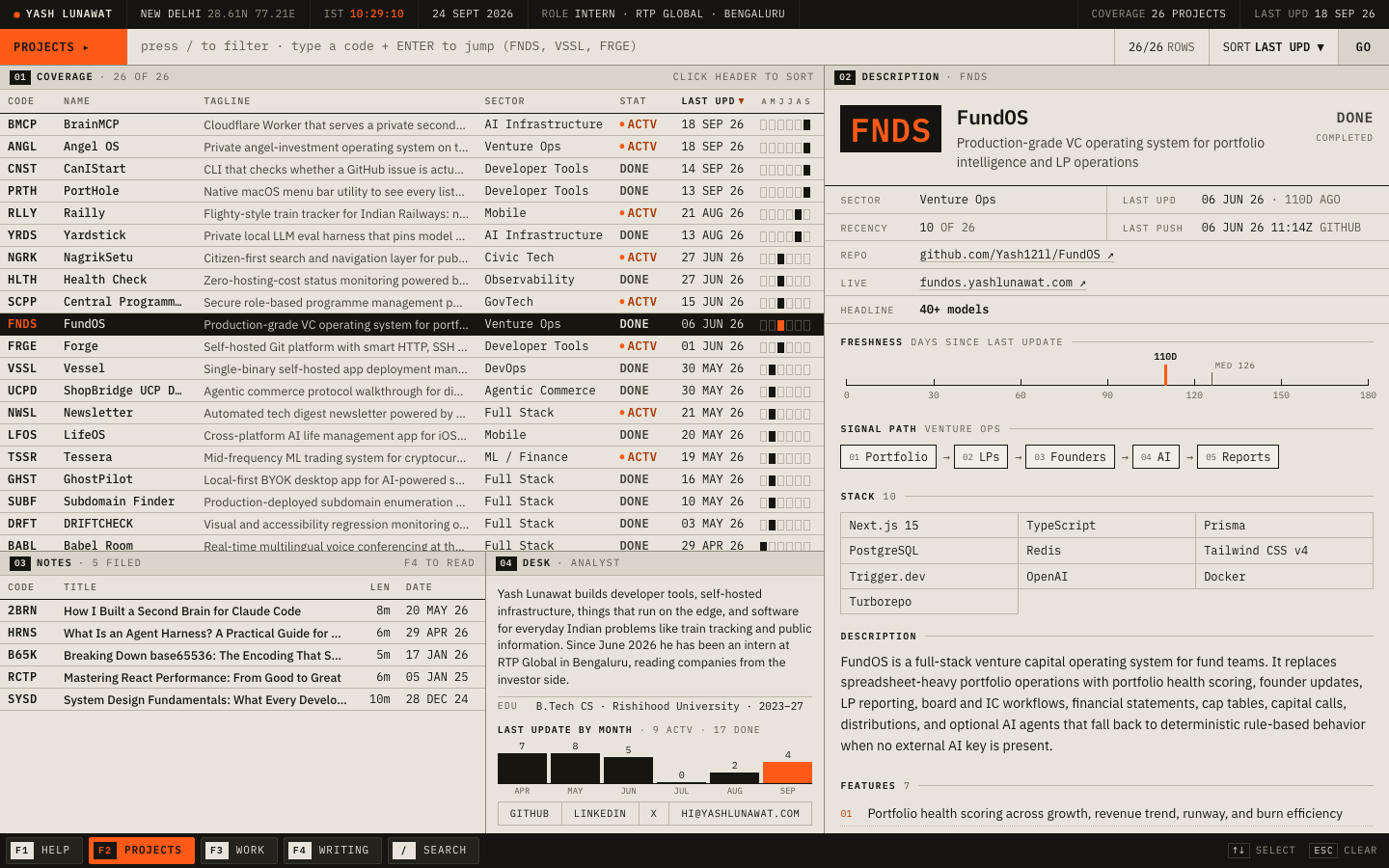Click the Turborepo stack cell
The height and width of the screenshot is (868, 1389).
[x=929, y=602]
